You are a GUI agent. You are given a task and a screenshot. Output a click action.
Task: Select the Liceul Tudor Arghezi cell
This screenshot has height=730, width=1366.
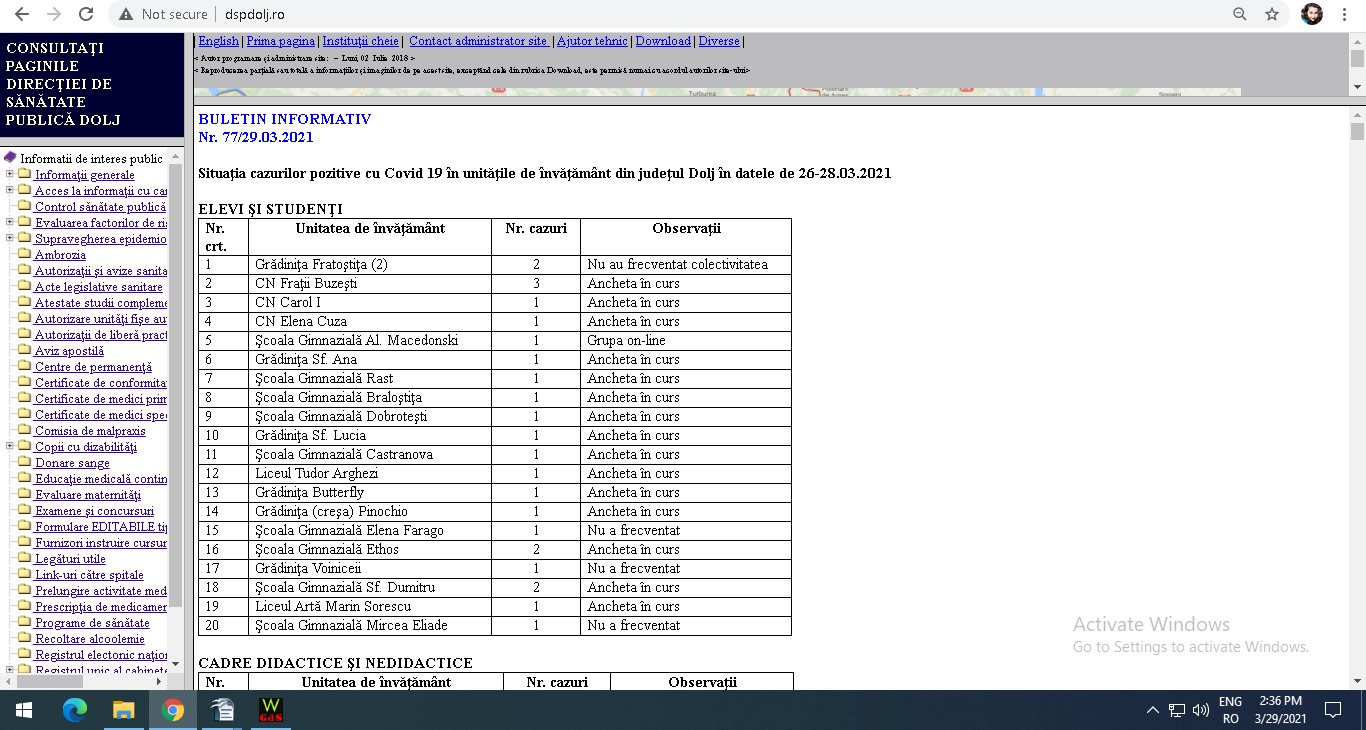(x=370, y=473)
